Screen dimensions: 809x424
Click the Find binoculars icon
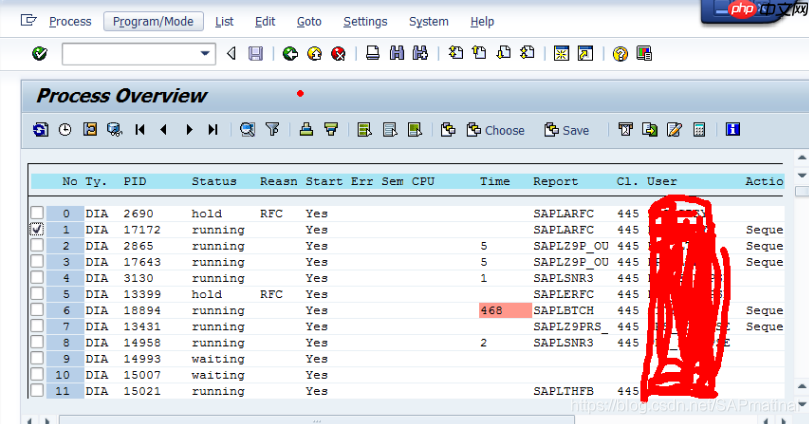pos(397,53)
